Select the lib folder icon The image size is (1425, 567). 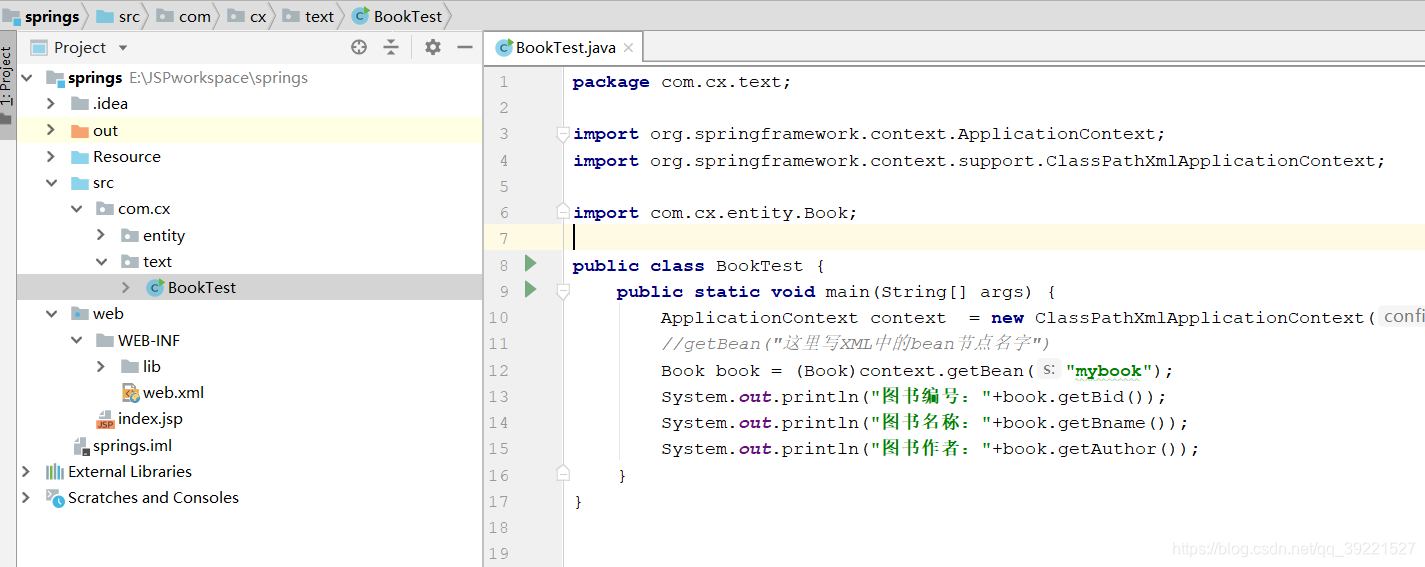tap(130, 367)
